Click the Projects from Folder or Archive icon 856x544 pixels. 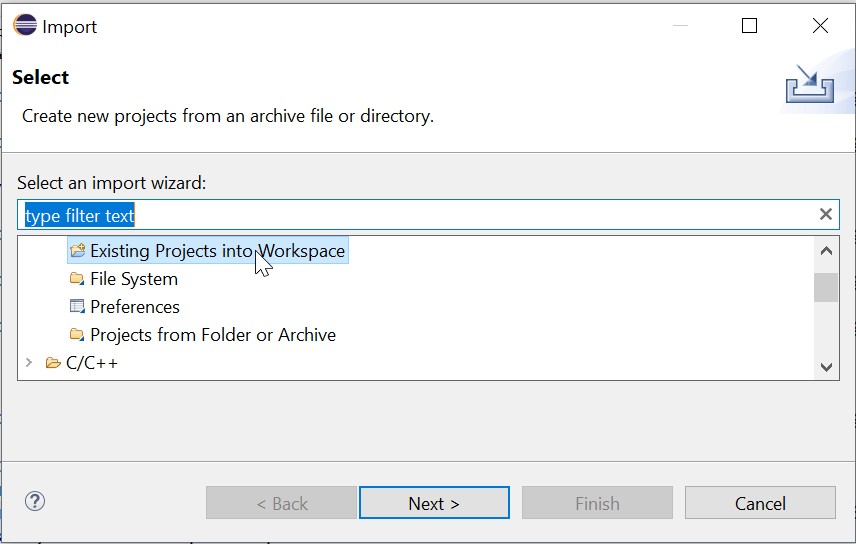pyautogui.click(x=78, y=335)
